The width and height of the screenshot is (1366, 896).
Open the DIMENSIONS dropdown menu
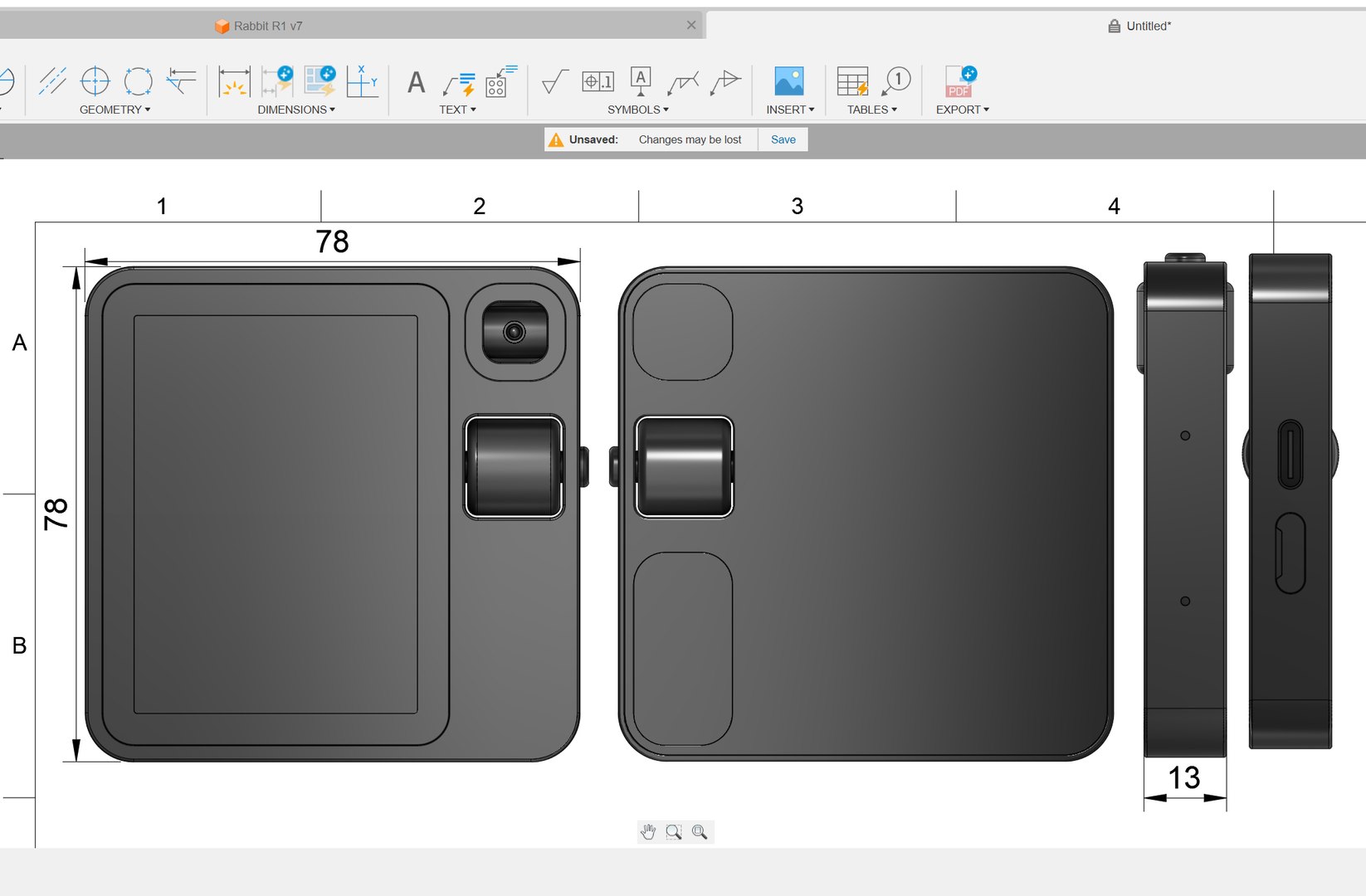click(296, 110)
